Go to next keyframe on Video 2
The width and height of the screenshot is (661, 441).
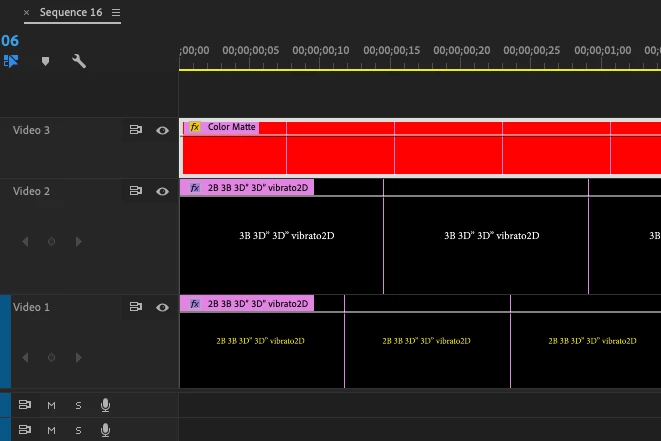tap(78, 242)
